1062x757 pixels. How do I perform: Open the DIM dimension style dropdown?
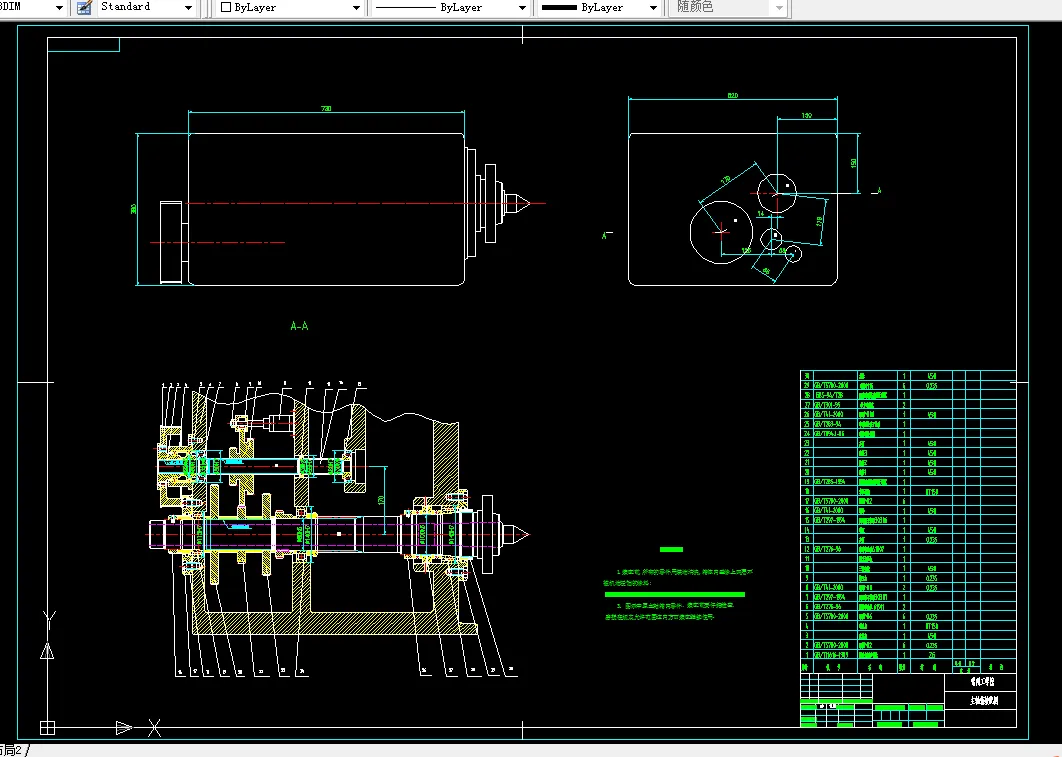coord(58,7)
